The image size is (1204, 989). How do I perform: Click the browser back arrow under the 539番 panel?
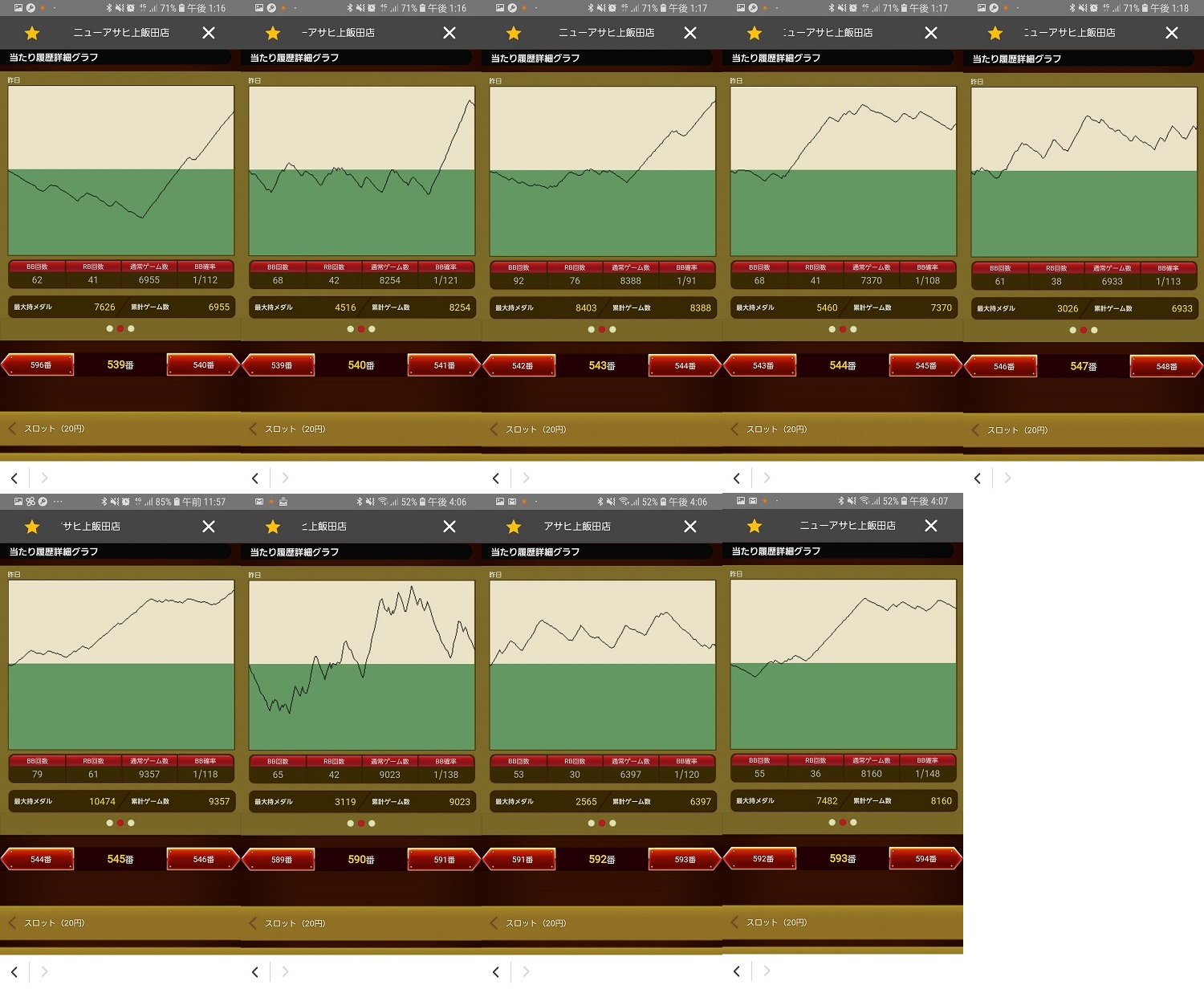[x=14, y=478]
